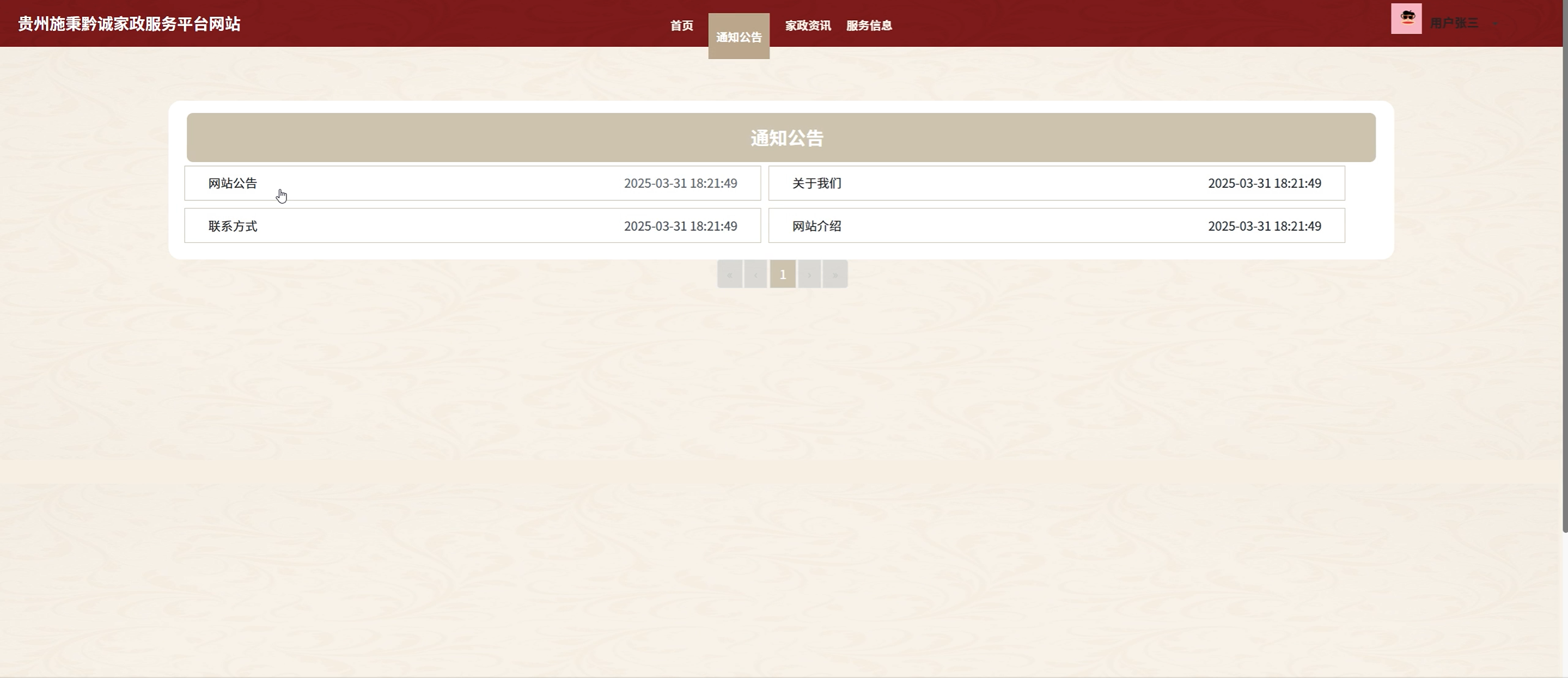
Task: Expand the user dropdown arrow
Action: point(1496,24)
